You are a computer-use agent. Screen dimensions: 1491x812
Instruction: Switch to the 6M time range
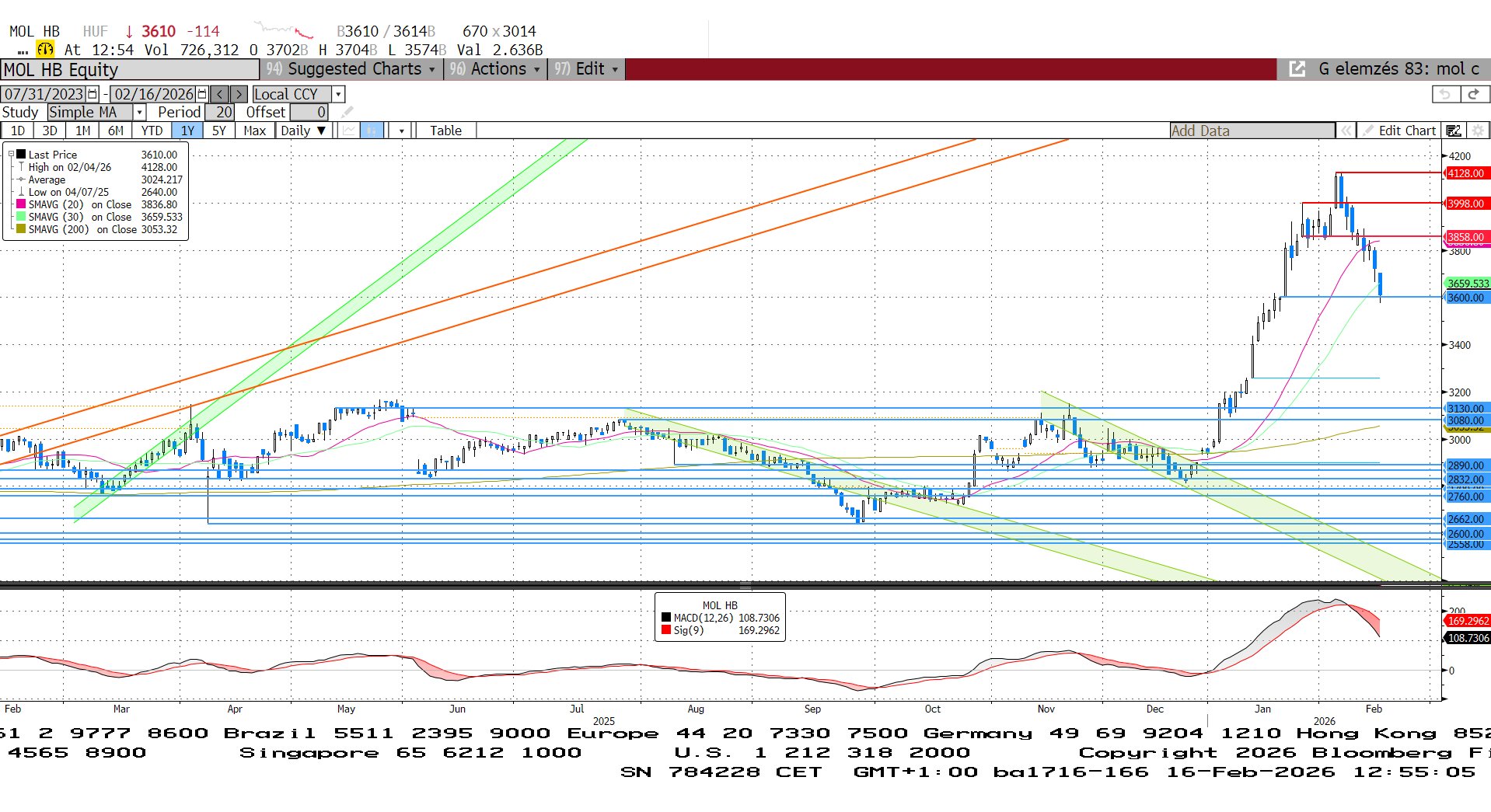115,131
